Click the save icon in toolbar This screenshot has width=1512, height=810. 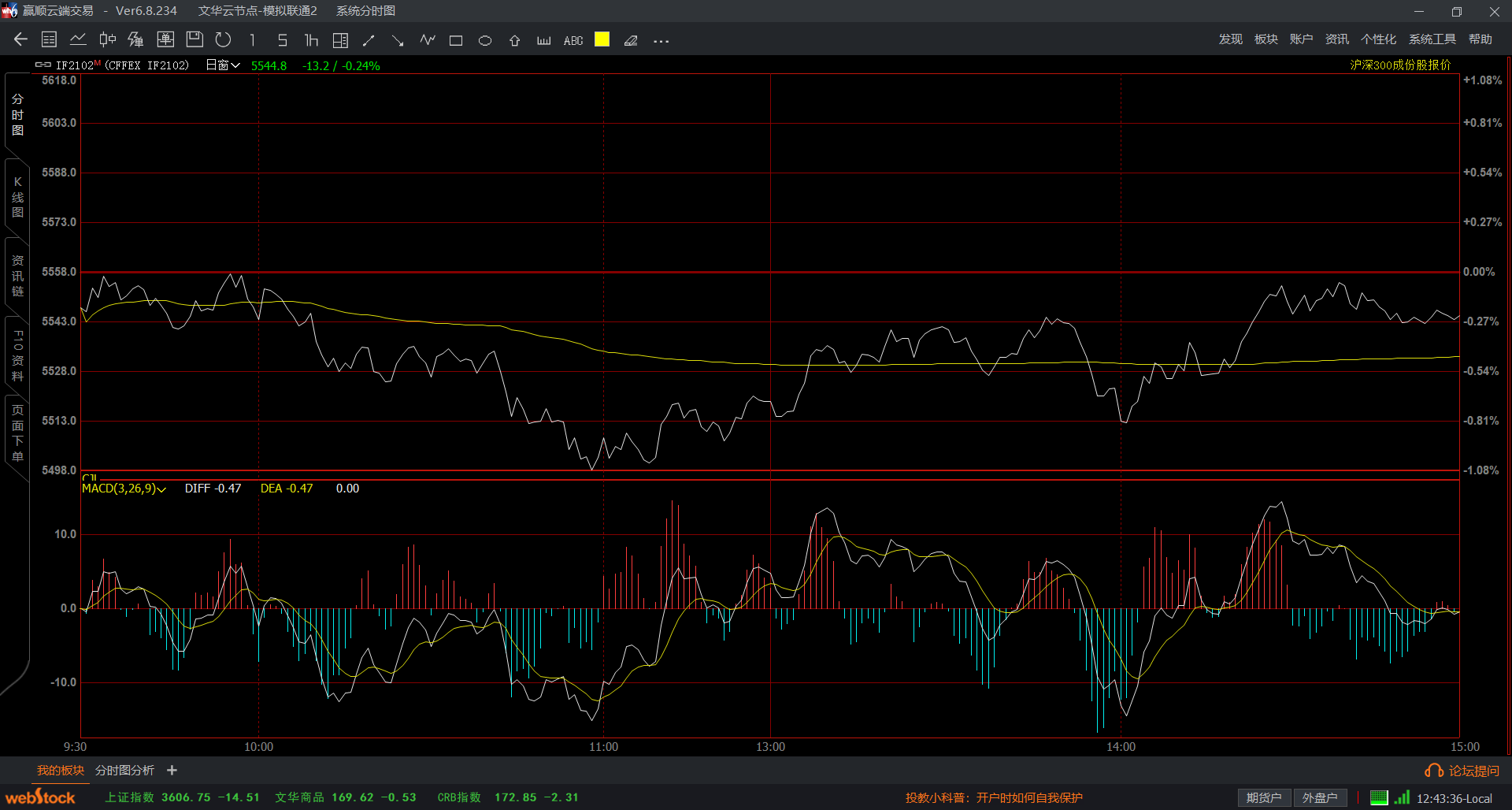[195, 40]
